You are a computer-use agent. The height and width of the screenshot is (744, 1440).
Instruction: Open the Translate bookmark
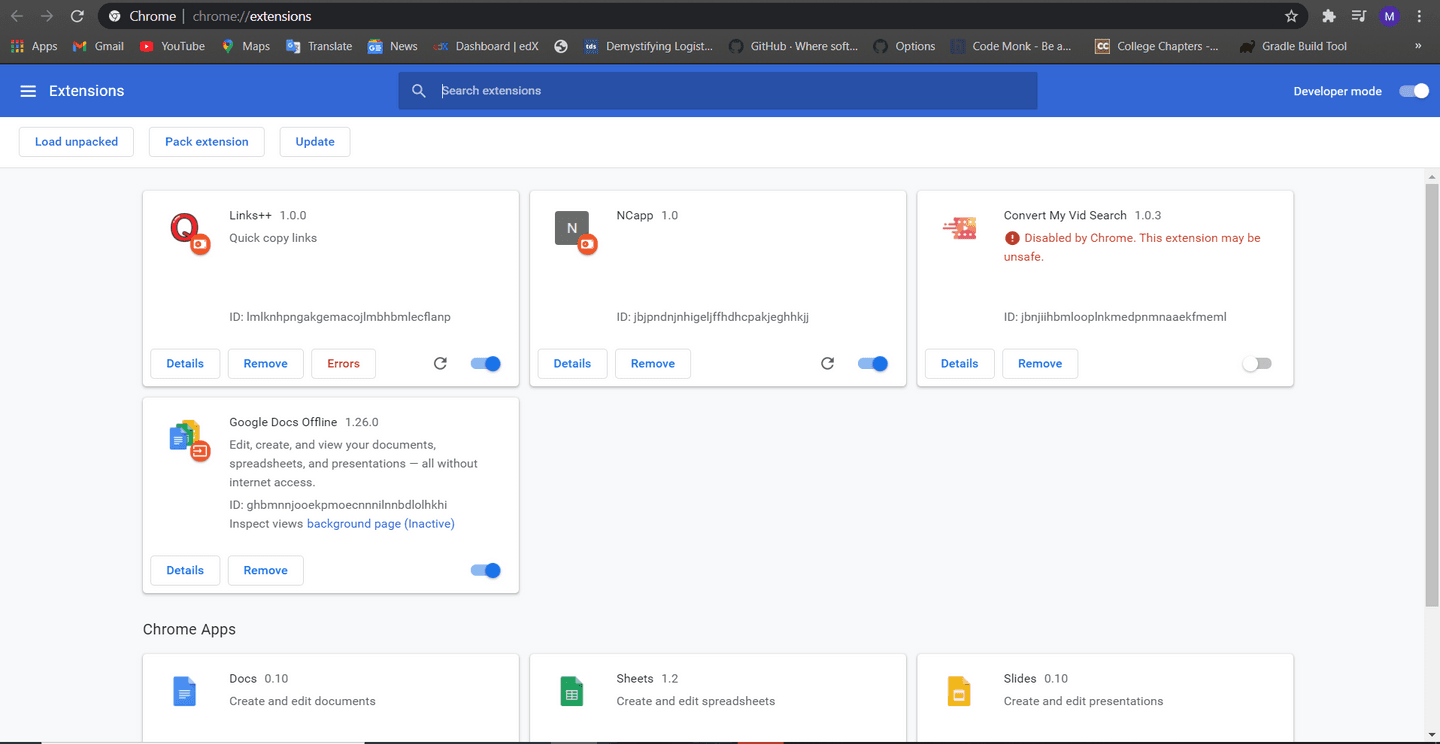pyautogui.click(x=319, y=46)
